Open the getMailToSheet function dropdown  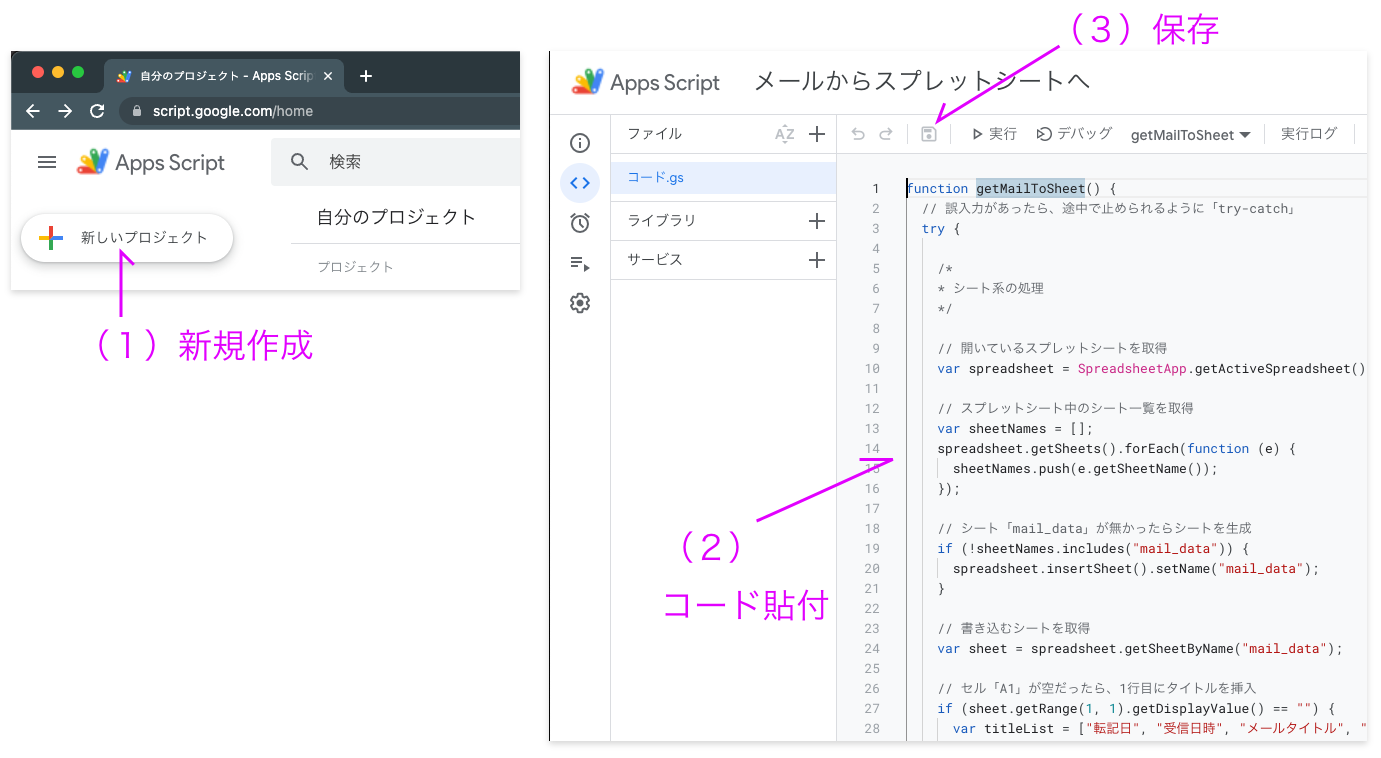(x=1190, y=133)
